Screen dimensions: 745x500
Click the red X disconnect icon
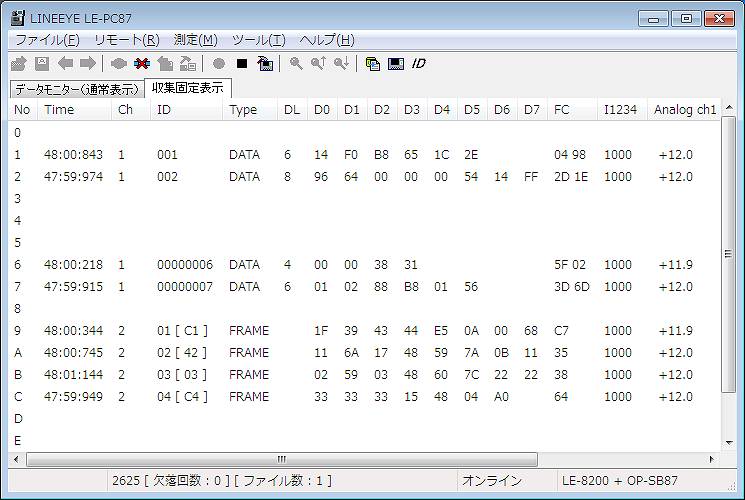(x=141, y=63)
